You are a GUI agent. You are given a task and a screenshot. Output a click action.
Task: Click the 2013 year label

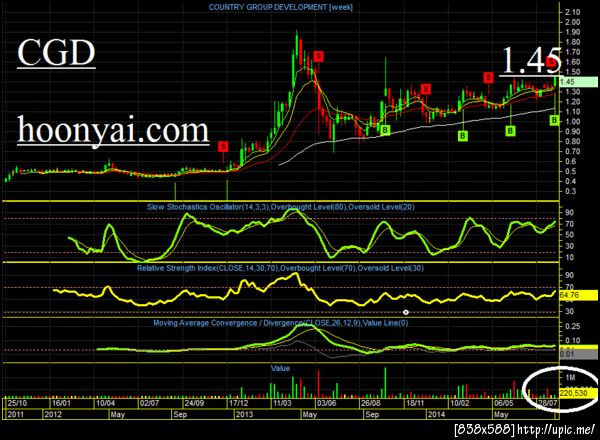(244, 415)
